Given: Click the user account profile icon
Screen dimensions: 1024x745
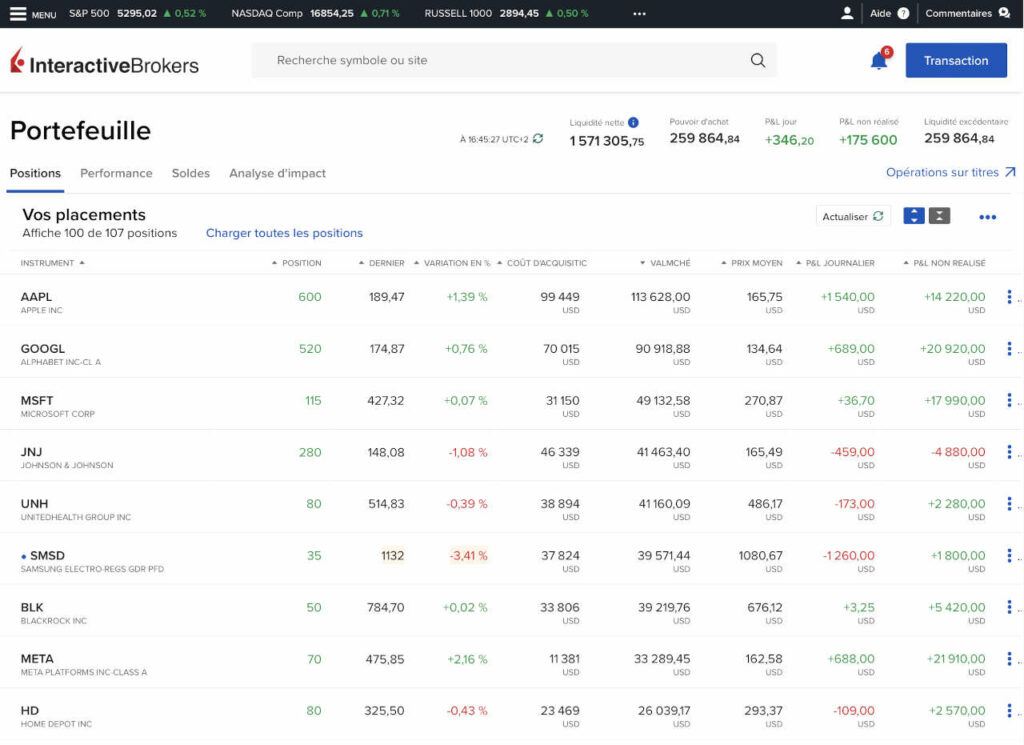Looking at the screenshot, I should [846, 13].
